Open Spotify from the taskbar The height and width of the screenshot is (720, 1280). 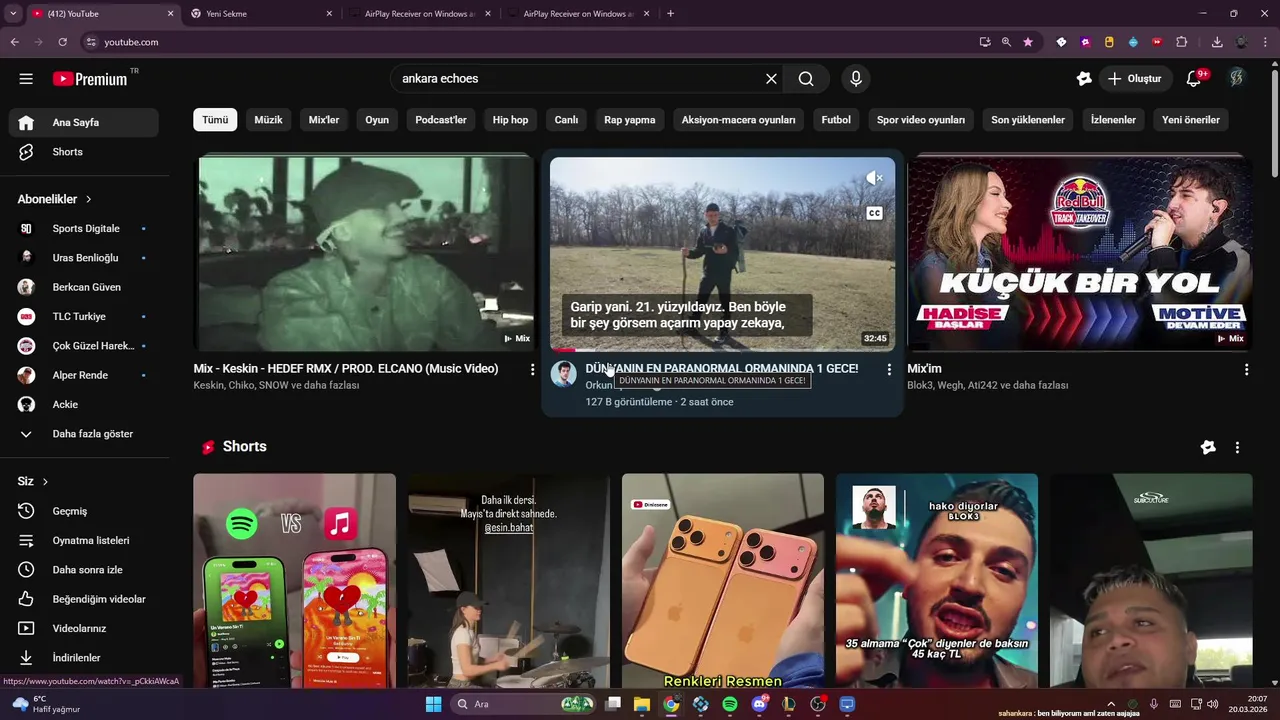tap(730, 704)
